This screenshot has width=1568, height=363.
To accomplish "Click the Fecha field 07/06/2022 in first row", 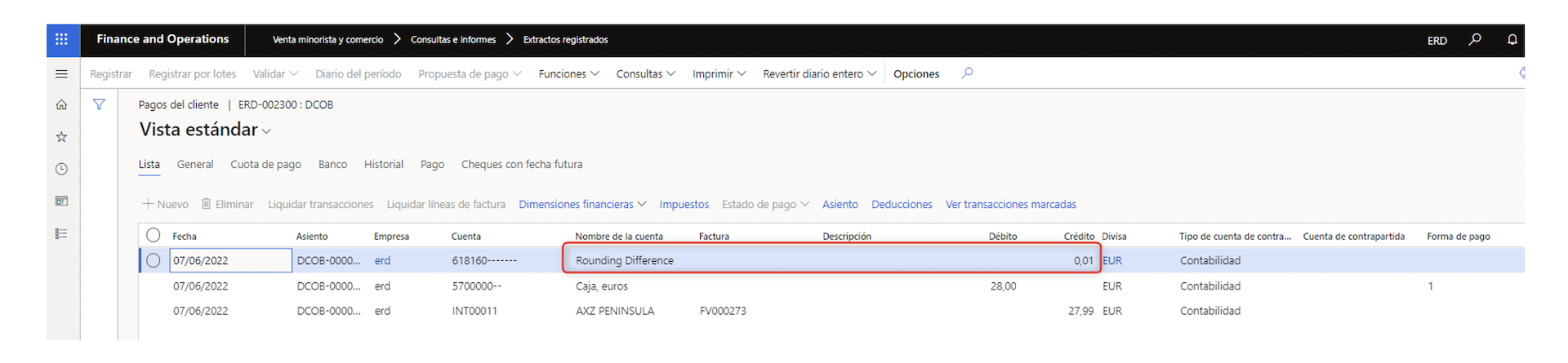I will point(230,260).
